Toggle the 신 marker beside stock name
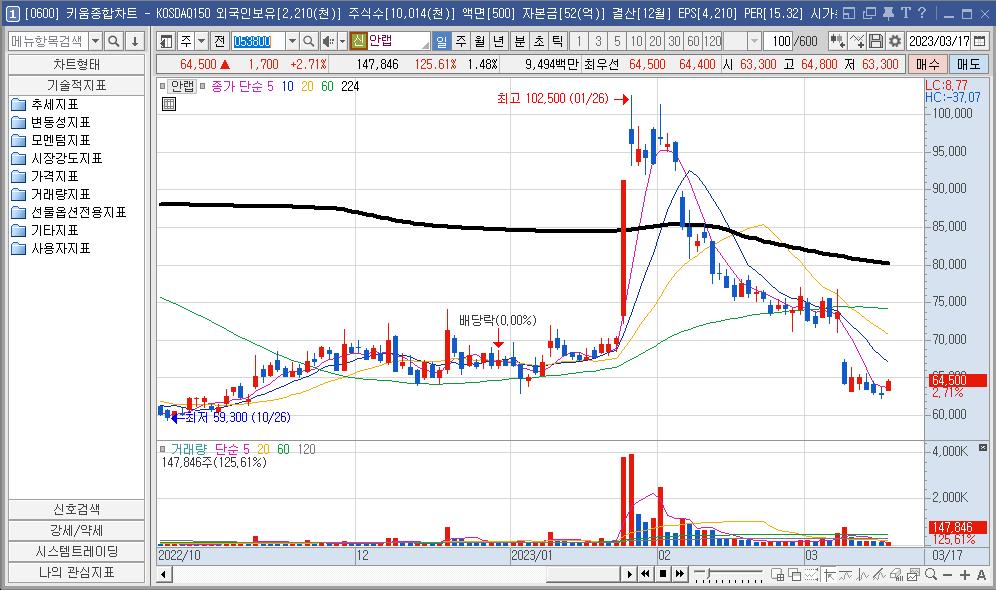This screenshot has height=590, width=996. [358, 41]
